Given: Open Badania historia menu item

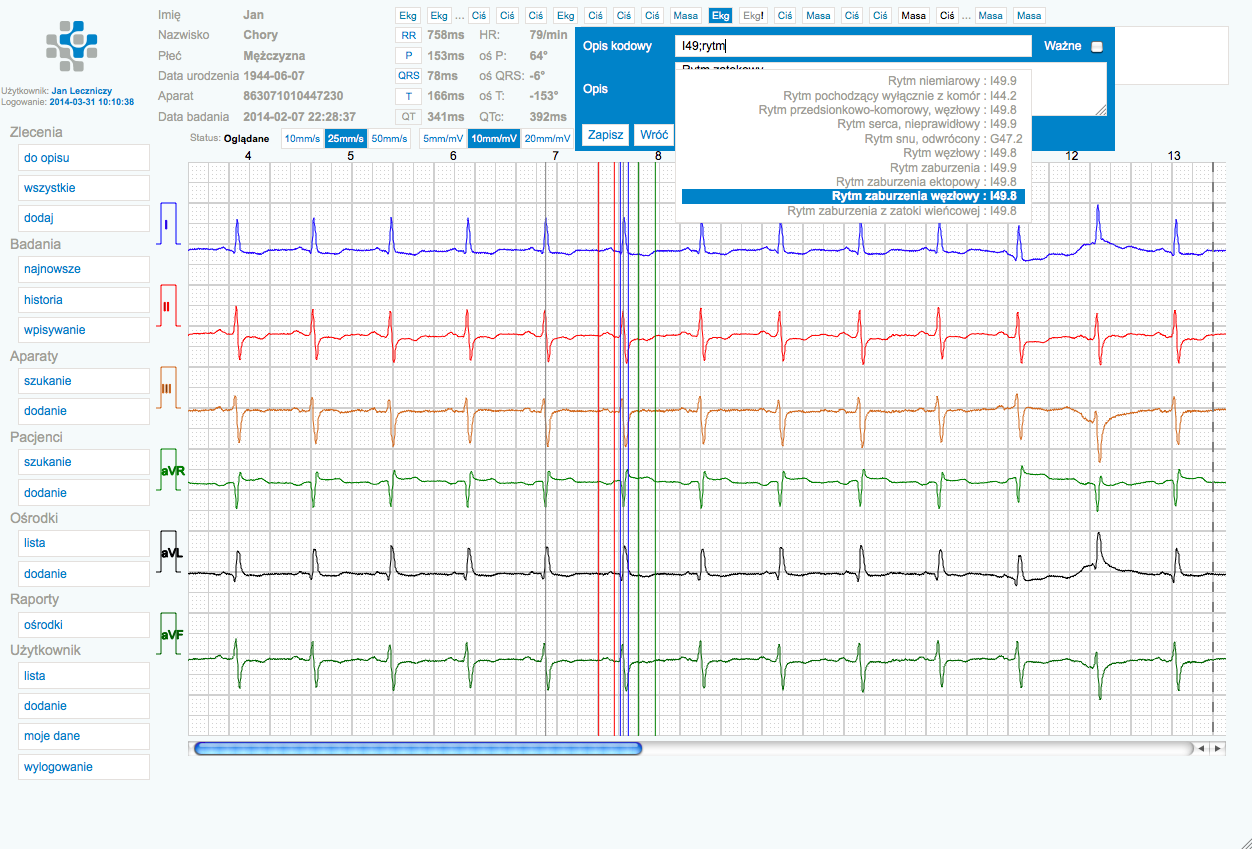Looking at the screenshot, I should [x=84, y=300].
